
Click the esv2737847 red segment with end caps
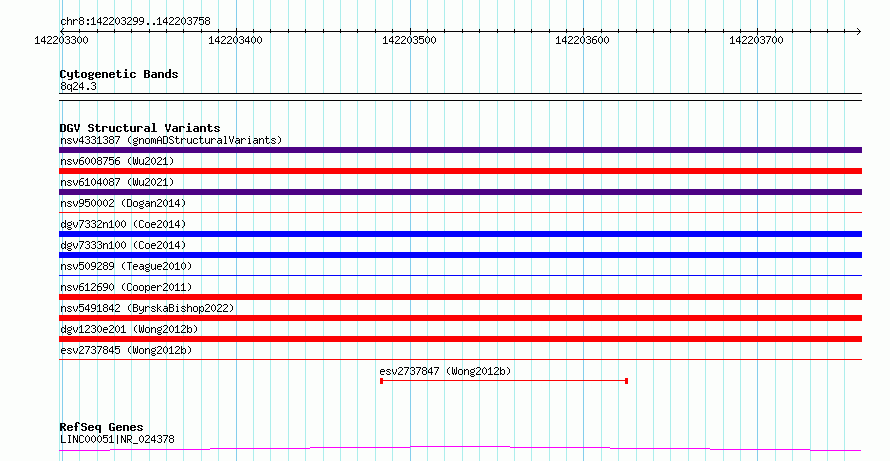point(503,381)
